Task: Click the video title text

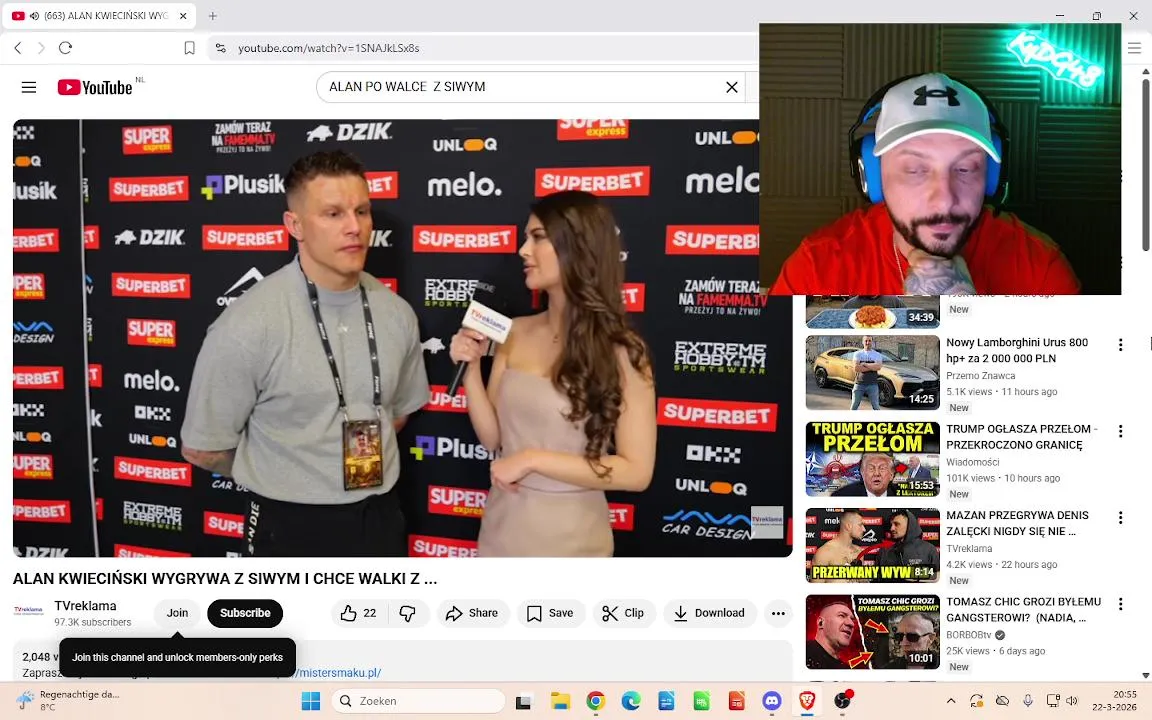Action: pos(225,578)
